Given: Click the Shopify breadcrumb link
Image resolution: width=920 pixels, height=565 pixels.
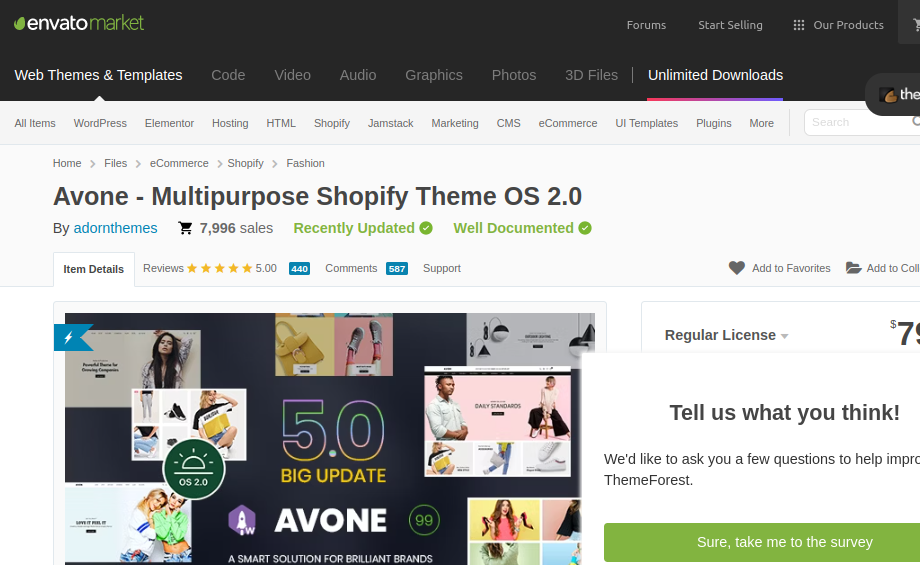Looking at the screenshot, I should click(x=245, y=163).
